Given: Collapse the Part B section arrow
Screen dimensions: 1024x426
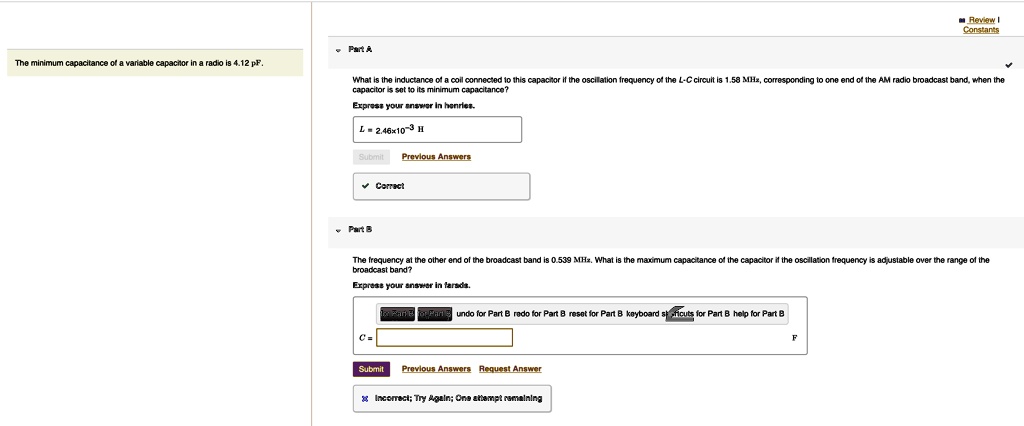Looking at the screenshot, I should [x=338, y=231].
